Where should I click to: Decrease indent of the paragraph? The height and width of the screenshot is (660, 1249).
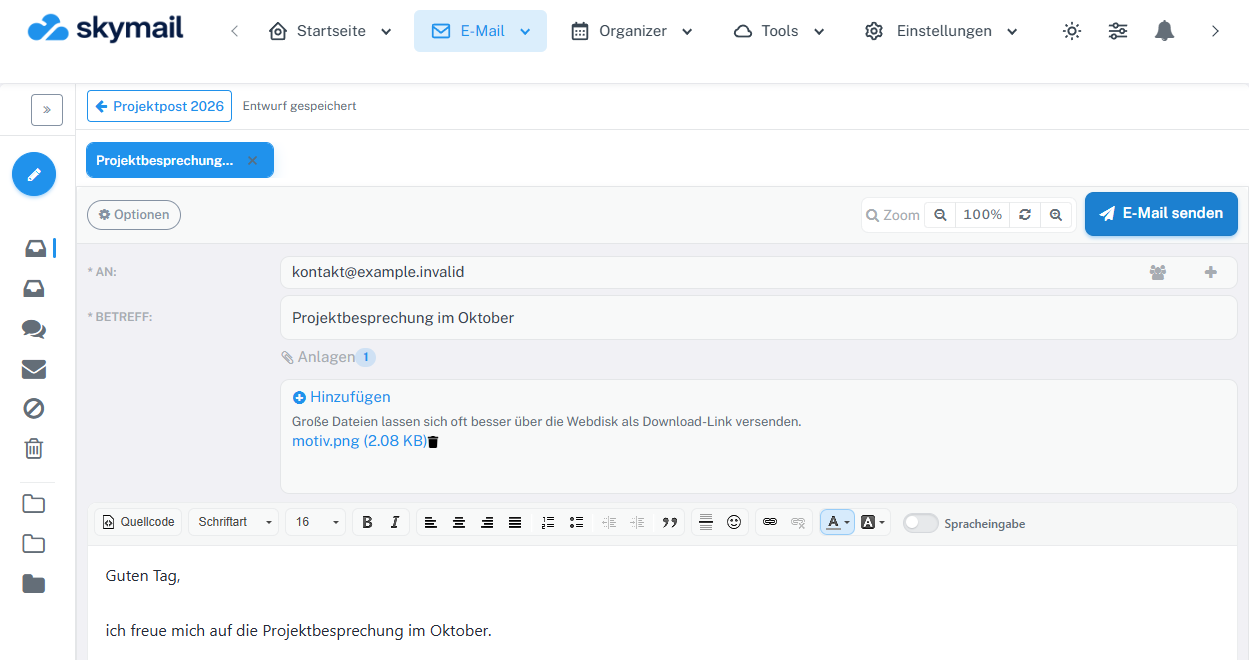pos(608,522)
